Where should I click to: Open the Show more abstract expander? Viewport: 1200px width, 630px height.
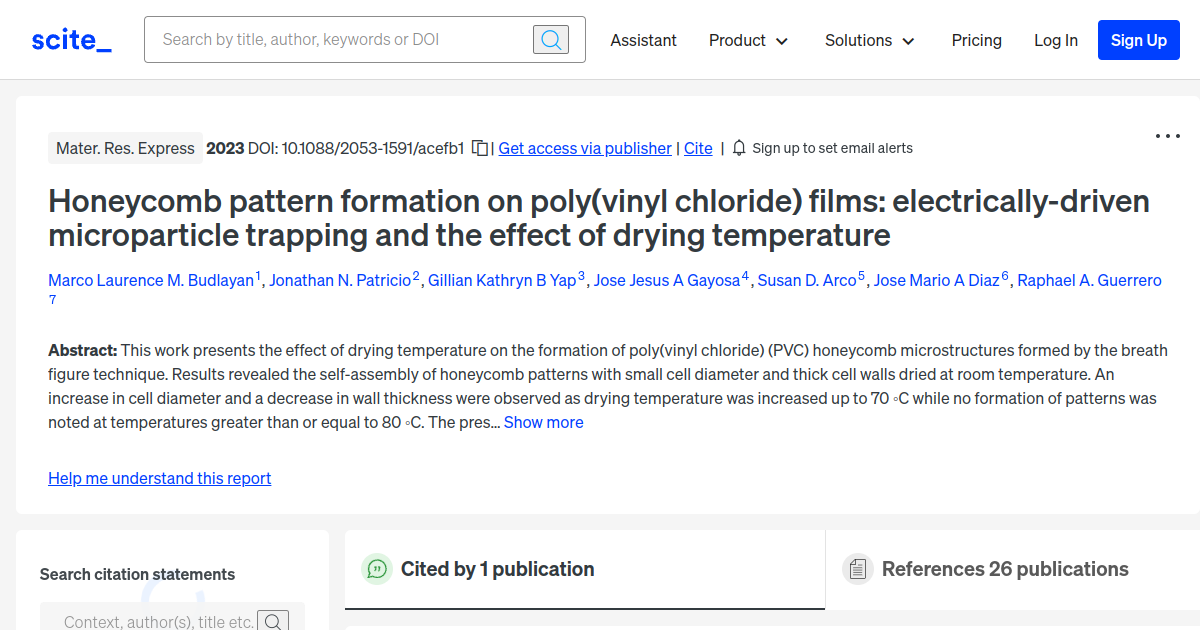point(543,422)
